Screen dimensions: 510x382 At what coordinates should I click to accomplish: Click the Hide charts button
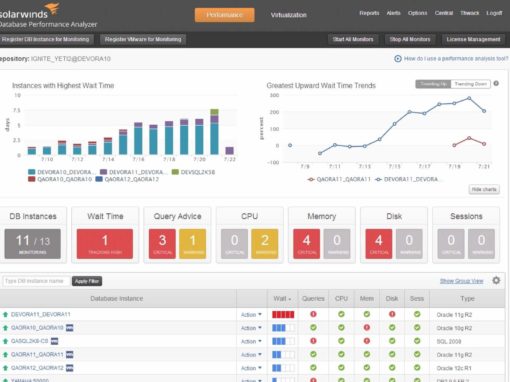click(484, 189)
